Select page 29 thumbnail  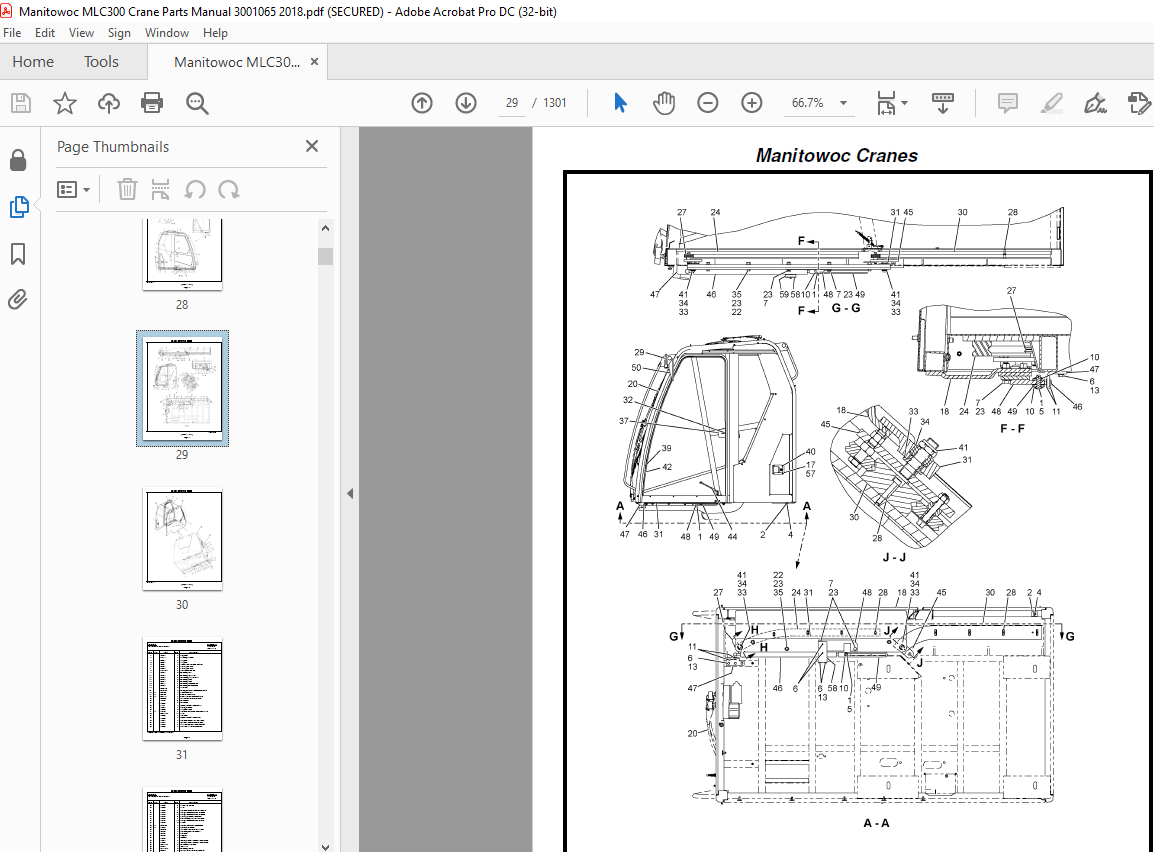click(x=183, y=388)
